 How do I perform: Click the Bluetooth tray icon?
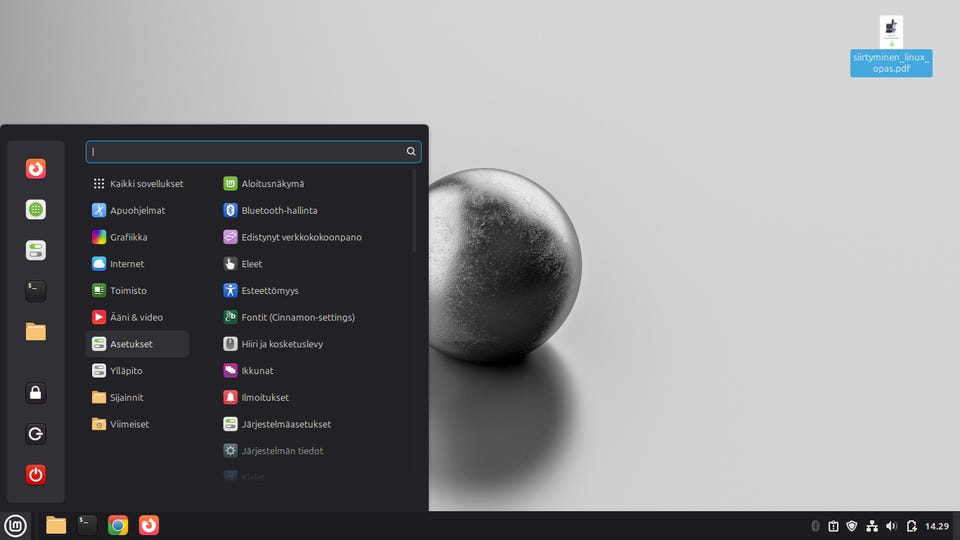pyautogui.click(x=816, y=526)
